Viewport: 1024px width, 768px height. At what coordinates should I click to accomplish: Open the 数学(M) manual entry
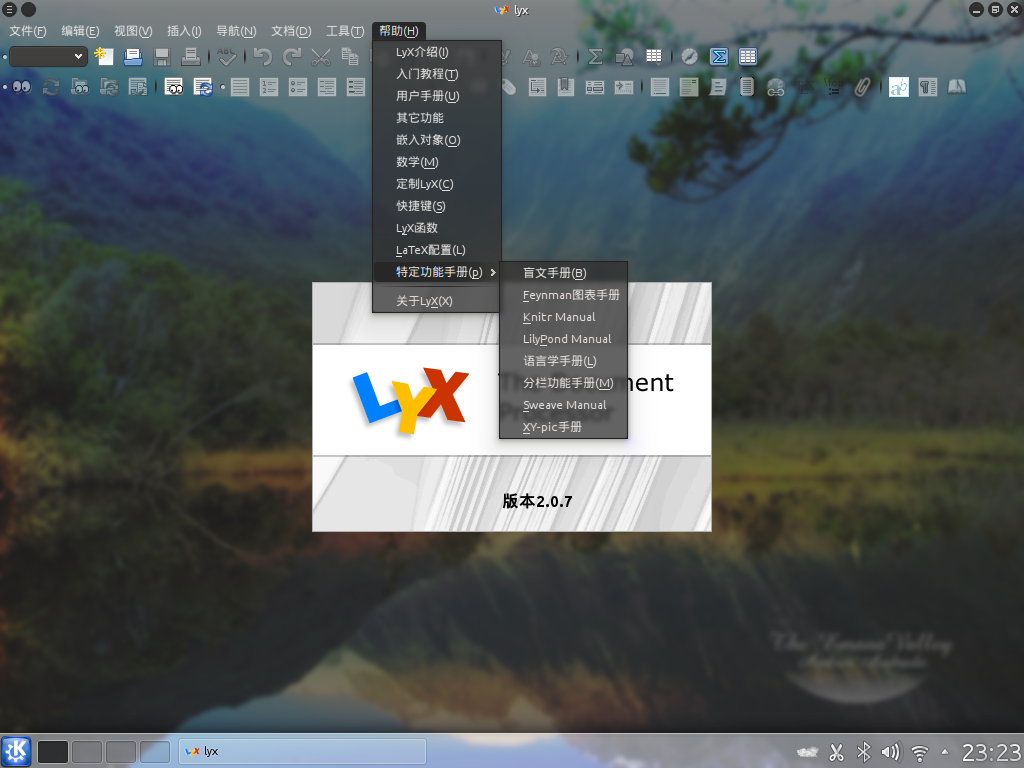[x=437, y=162]
